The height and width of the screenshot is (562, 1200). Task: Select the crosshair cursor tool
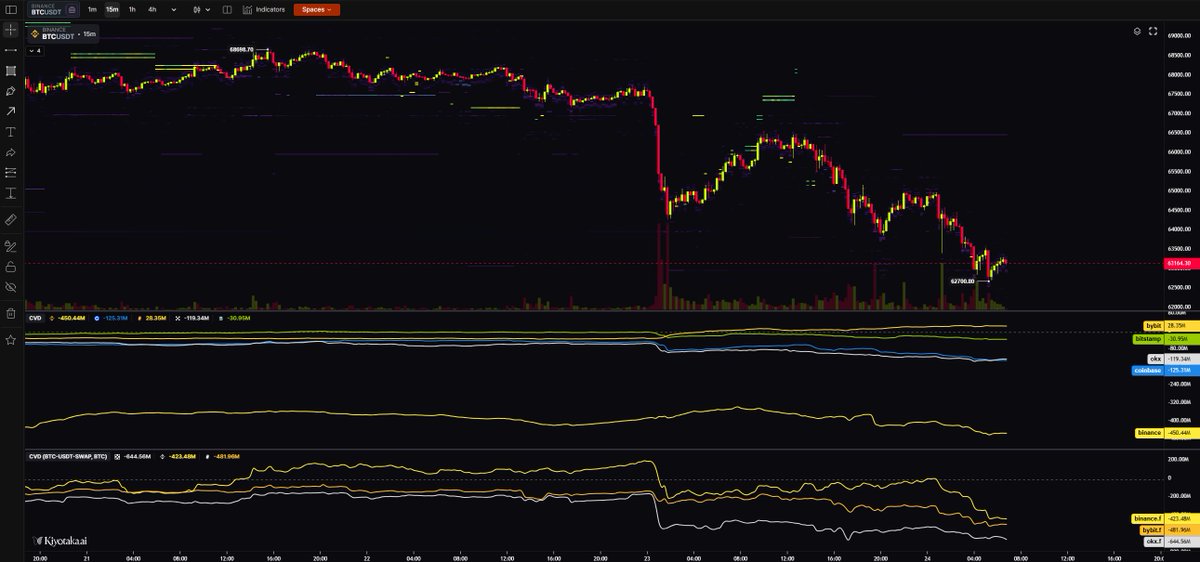pyautogui.click(x=10, y=30)
